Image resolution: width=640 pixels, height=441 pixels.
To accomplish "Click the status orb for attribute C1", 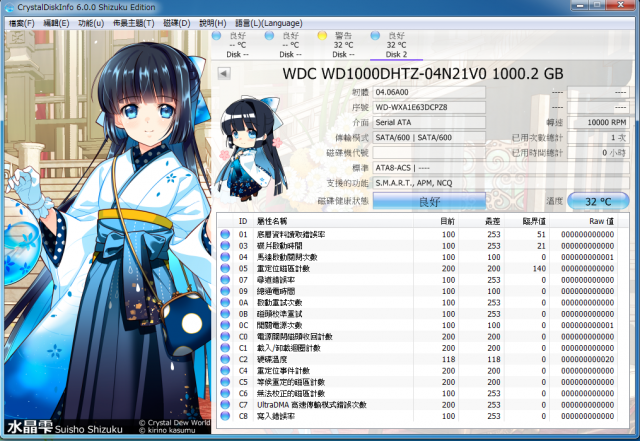I will [225, 348].
